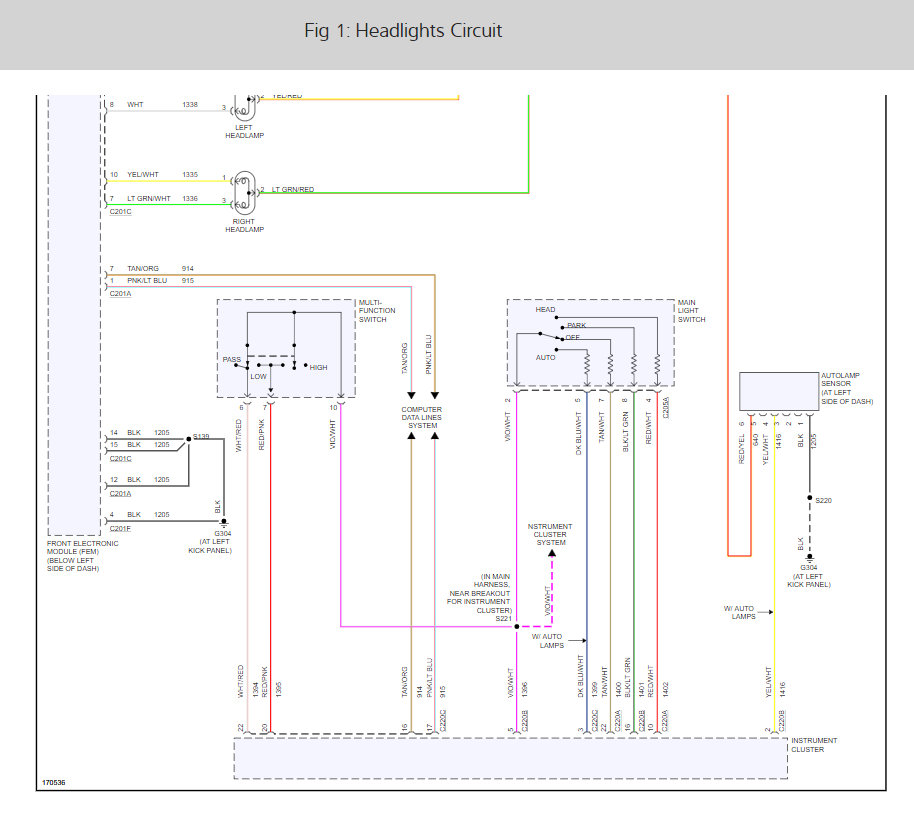Click the S220 splice dot on black wire
The width and height of the screenshot is (914, 824).
point(810,497)
